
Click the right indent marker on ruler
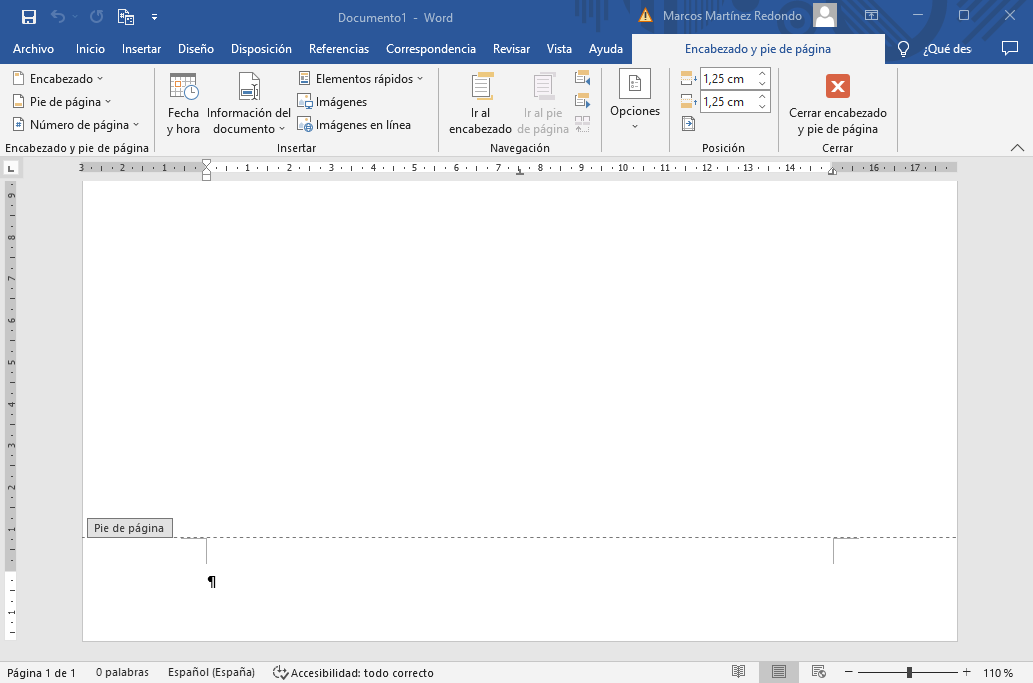(x=833, y=171)
